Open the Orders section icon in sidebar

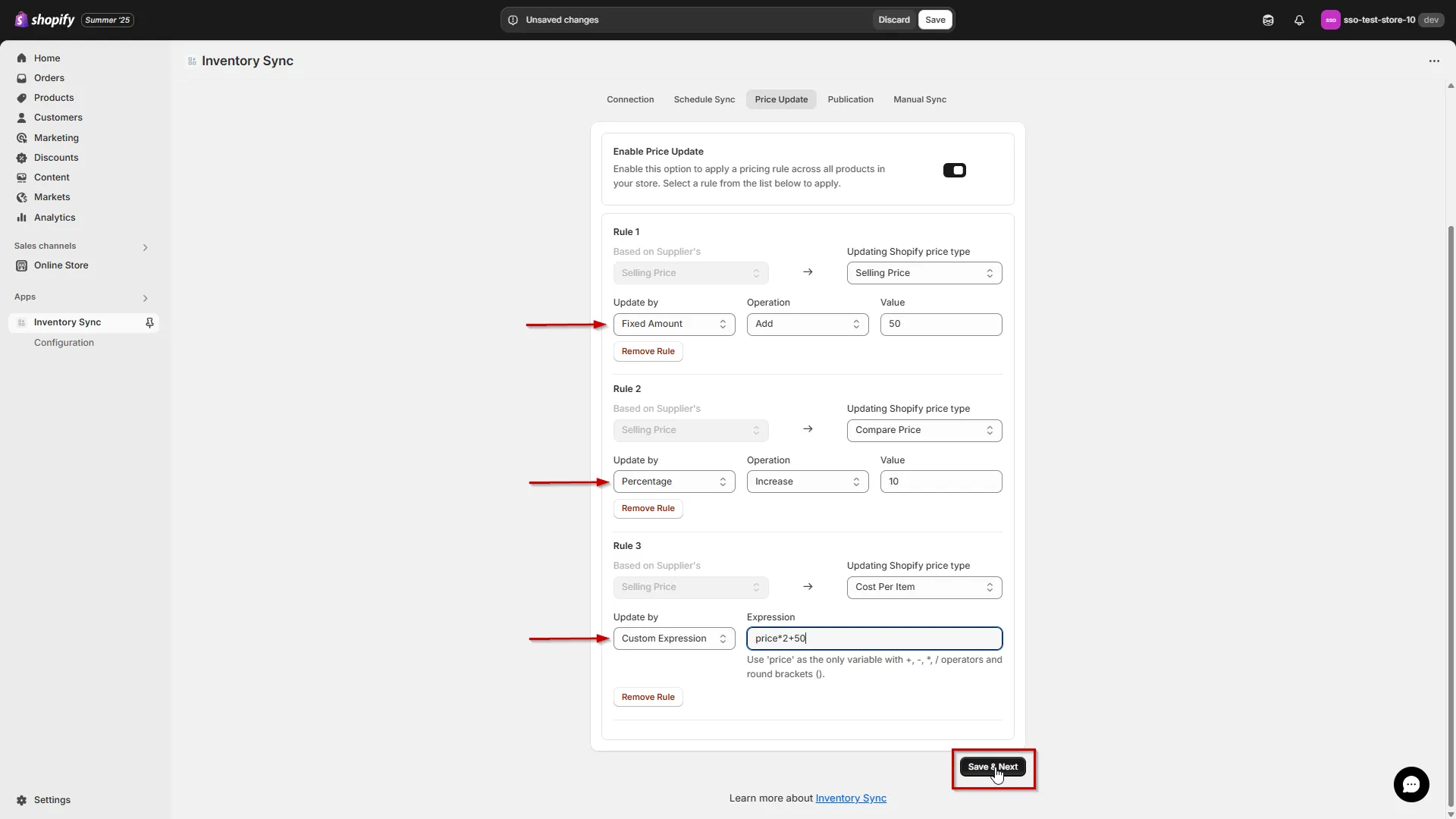[21, 77]
